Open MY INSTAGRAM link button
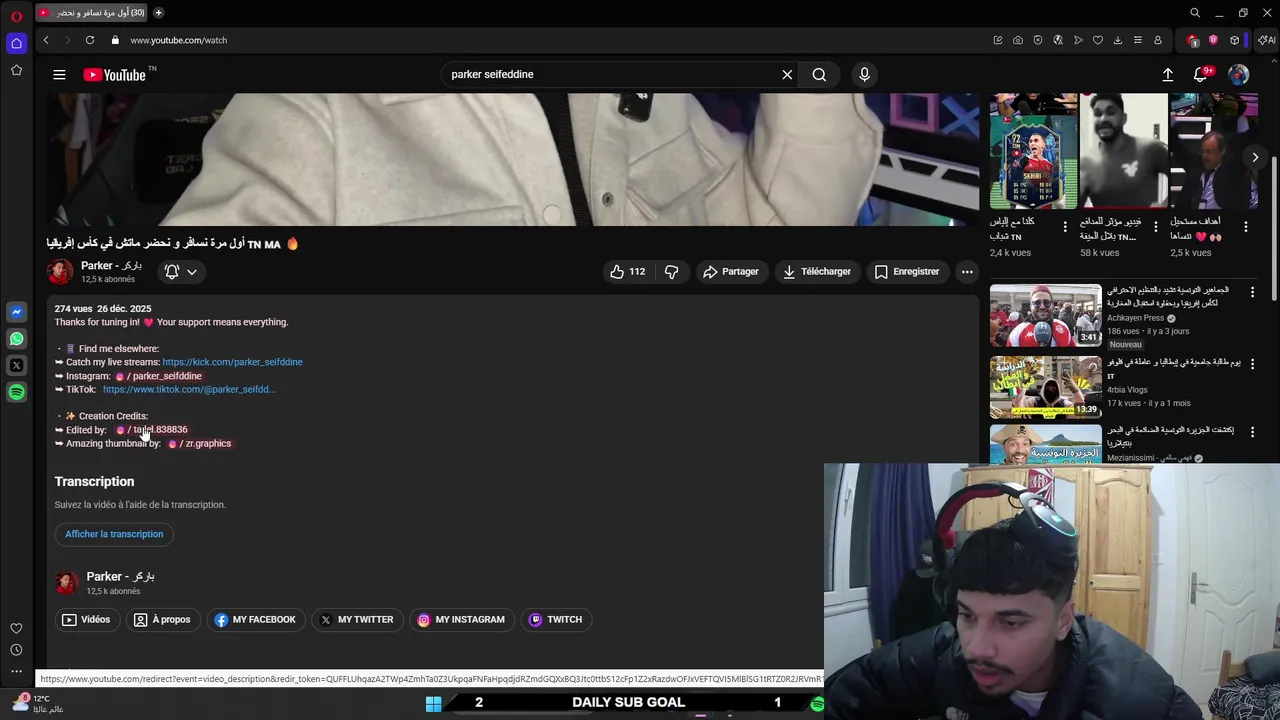 coord(461,620)
